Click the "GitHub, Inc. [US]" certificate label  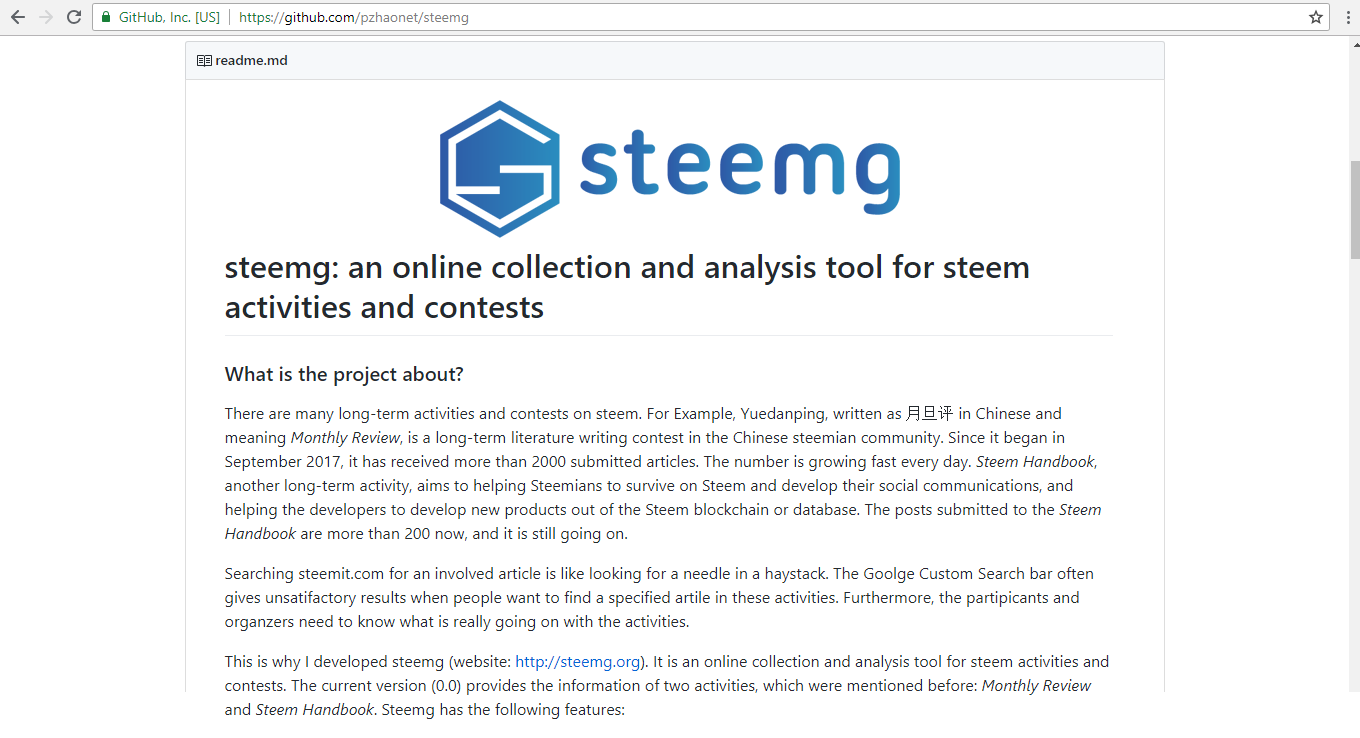[x=169, y=17]
